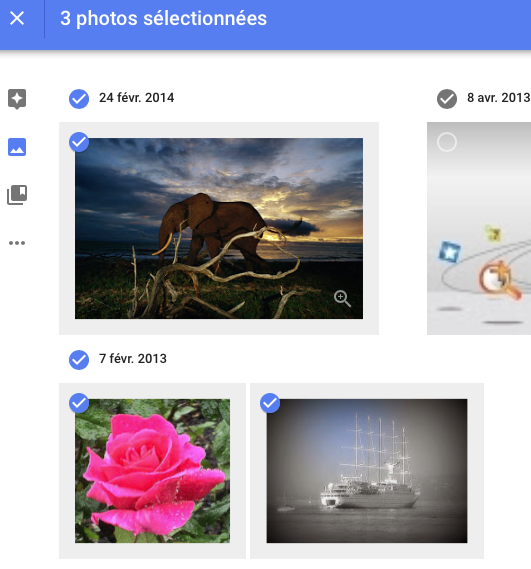This screenshot has height=569, width=531.
Task: Click the pink rose photo
Action: pyautogui.click(x=152, y=471)
